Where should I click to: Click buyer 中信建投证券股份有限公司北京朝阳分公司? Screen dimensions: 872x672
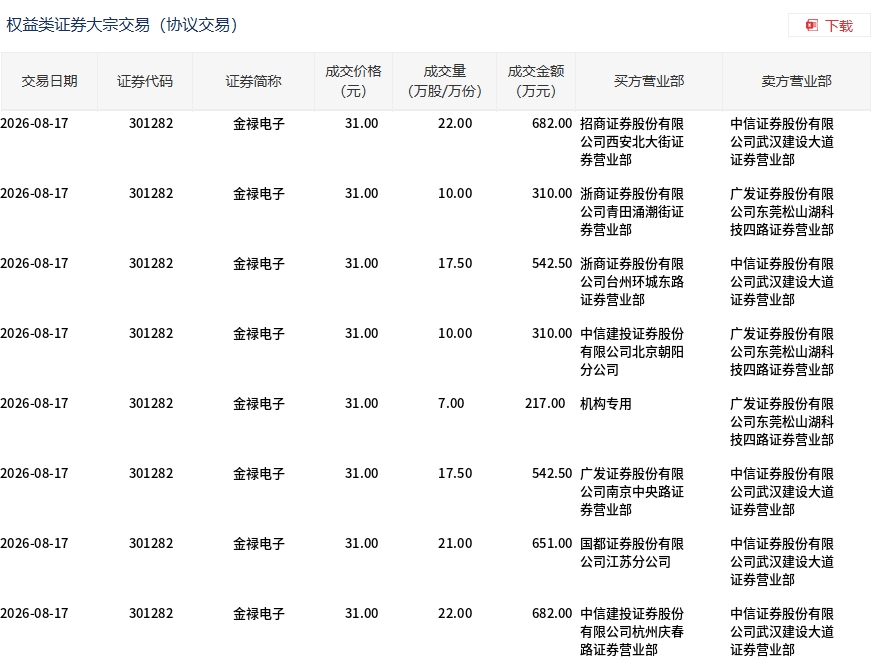[632, 352]
